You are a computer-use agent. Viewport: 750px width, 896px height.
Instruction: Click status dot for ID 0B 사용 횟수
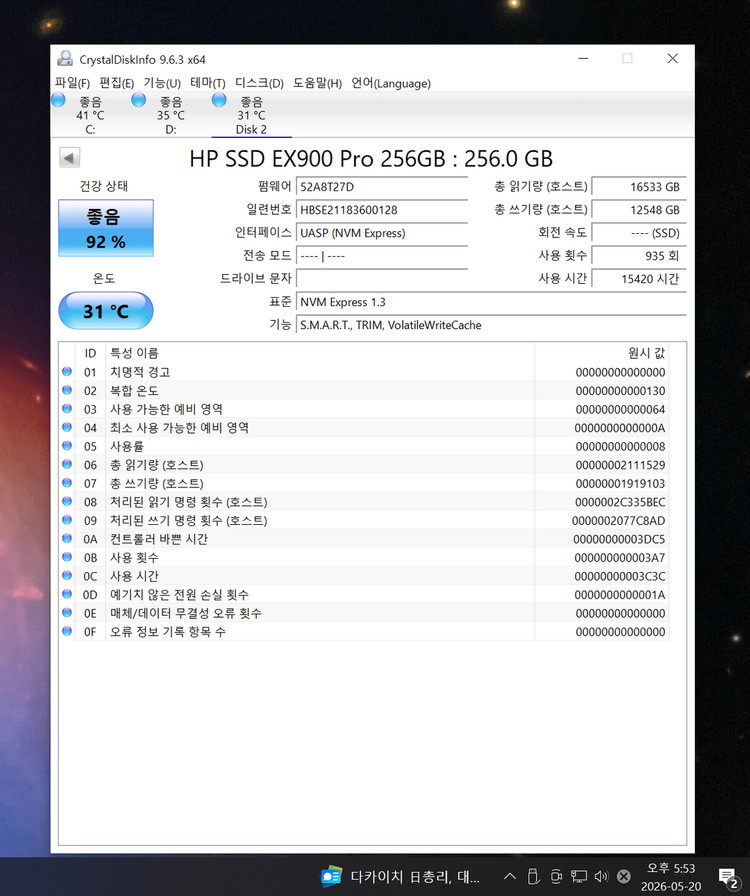[x=67, y=557]
